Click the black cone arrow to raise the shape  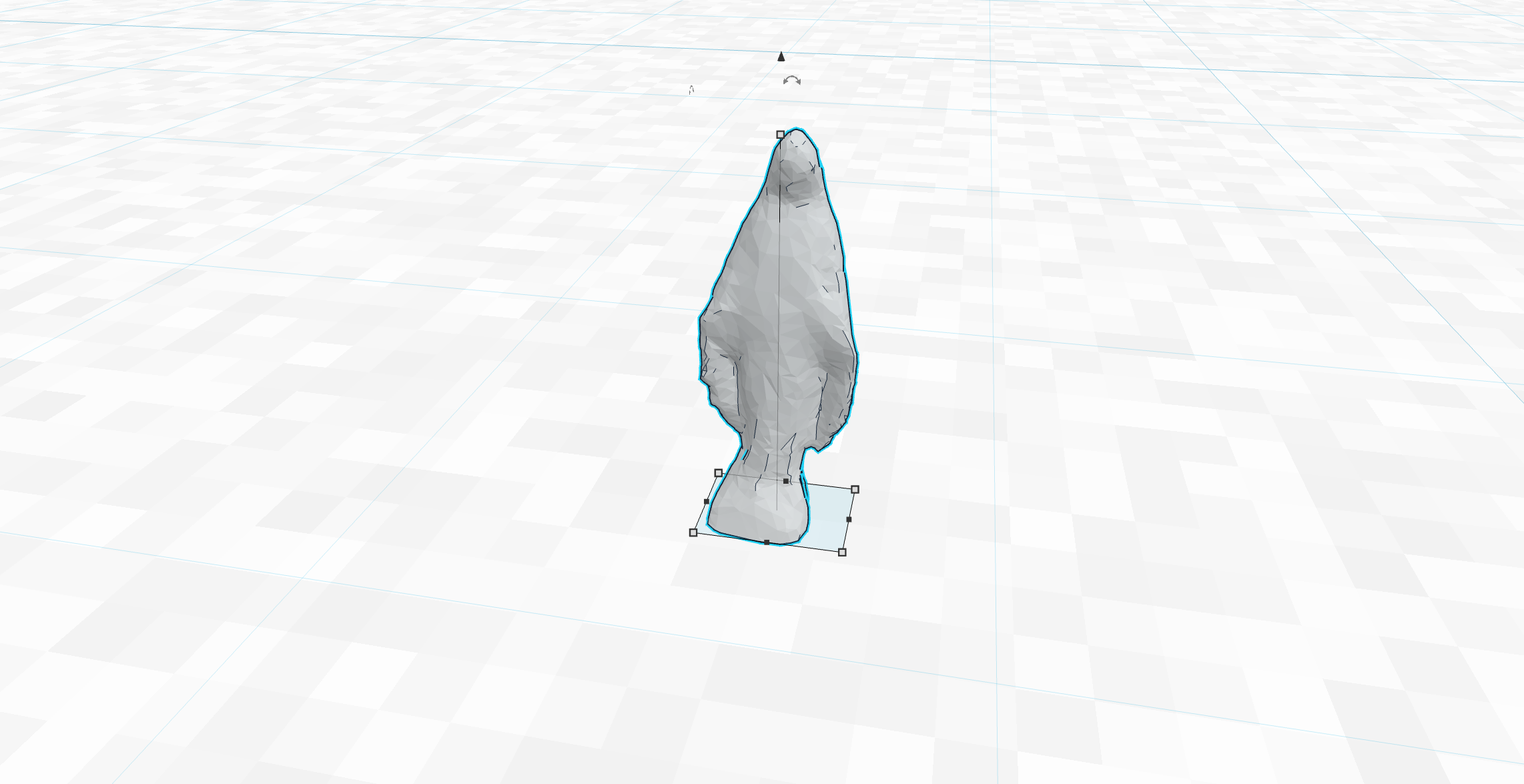point(781,57)
